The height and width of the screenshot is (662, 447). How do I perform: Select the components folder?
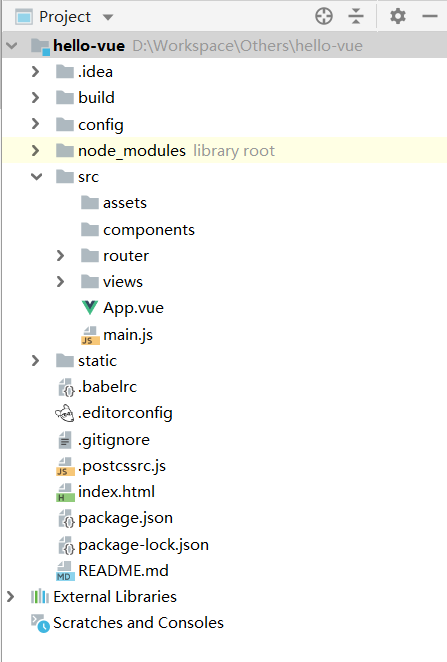[x=138, y=230]
